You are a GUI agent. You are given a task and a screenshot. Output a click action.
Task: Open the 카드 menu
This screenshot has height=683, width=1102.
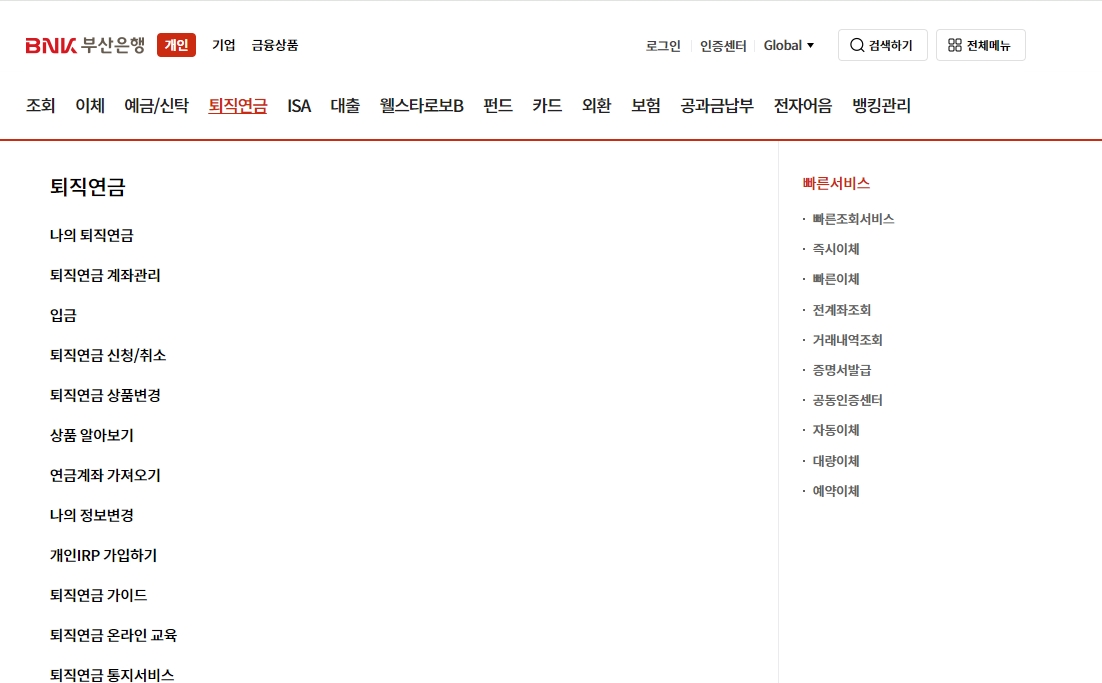546,105
